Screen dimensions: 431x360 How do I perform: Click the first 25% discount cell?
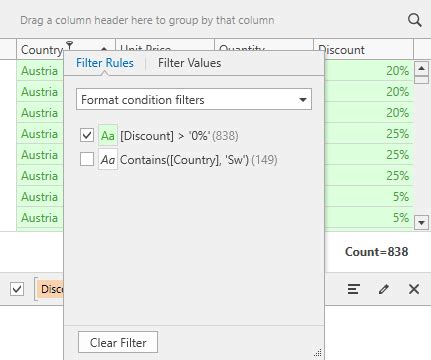pos(369,134)
